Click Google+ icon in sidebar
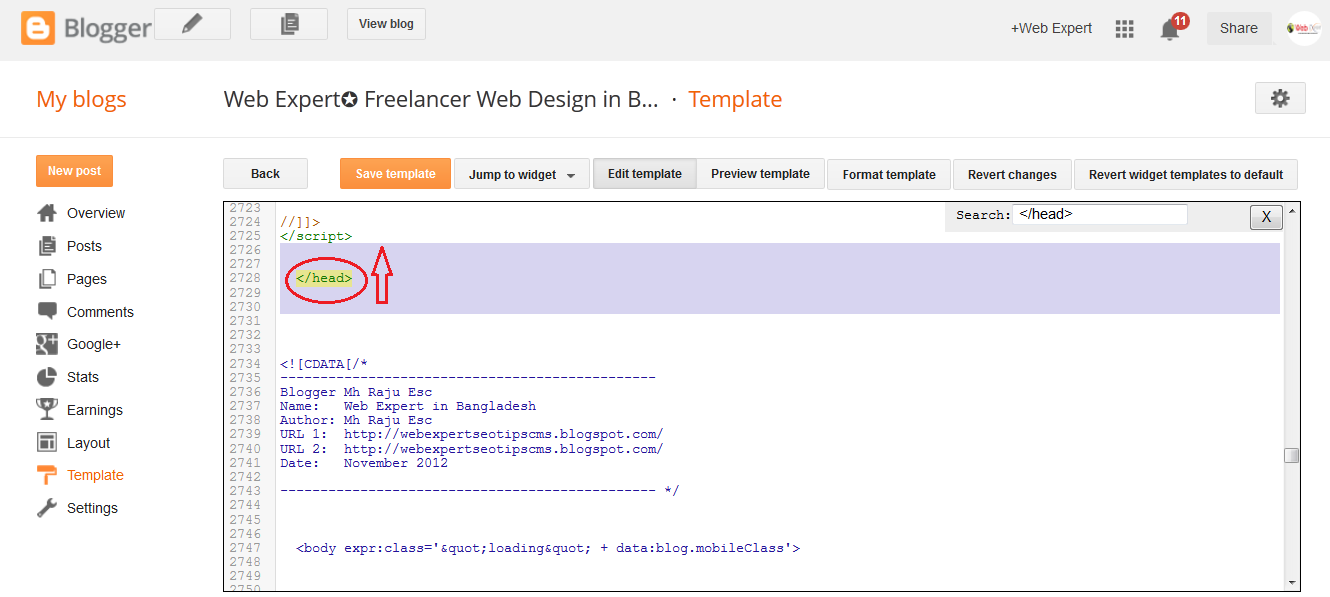The width and height of the screenshot is (1330, 597). point(47,344)
